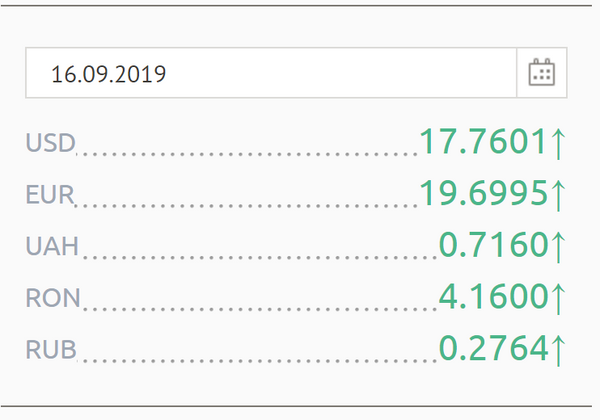Click the up arrow next to UAH rate

coord(558,247)
